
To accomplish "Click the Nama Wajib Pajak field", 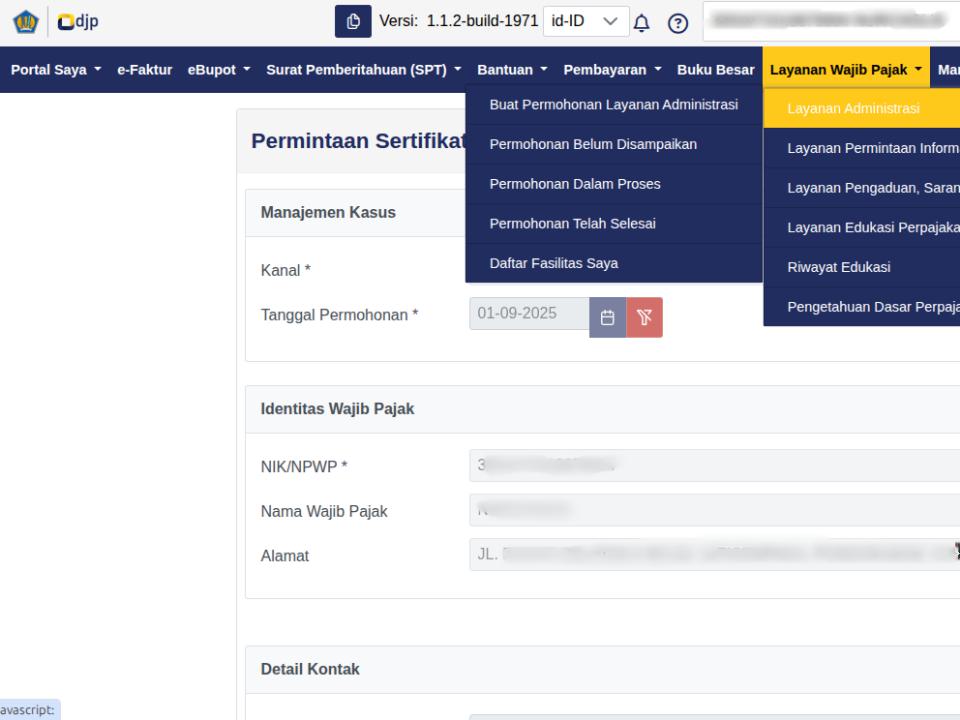I will [714, 510].
